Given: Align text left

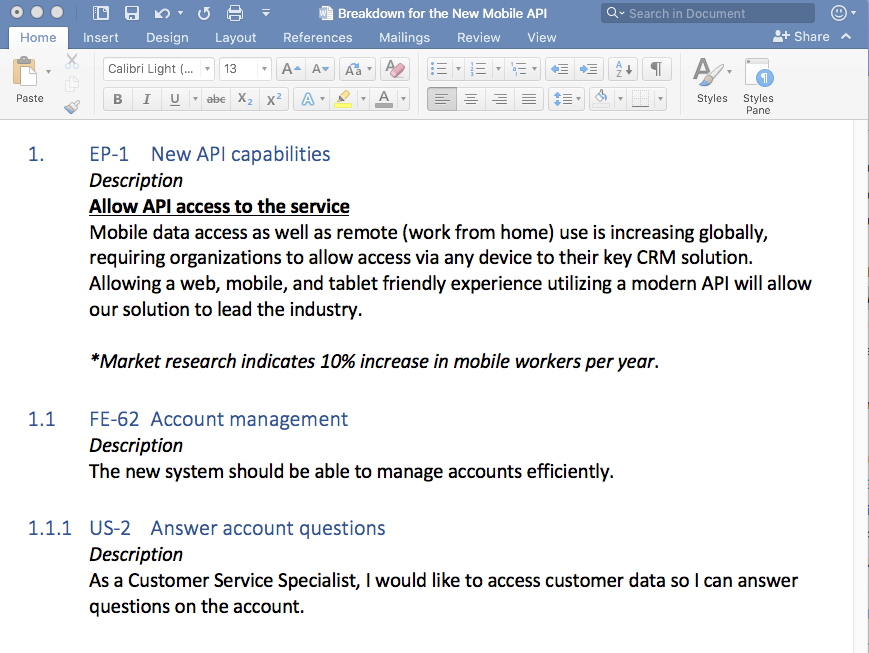Looking at the screenshot, I should [442, 99].
